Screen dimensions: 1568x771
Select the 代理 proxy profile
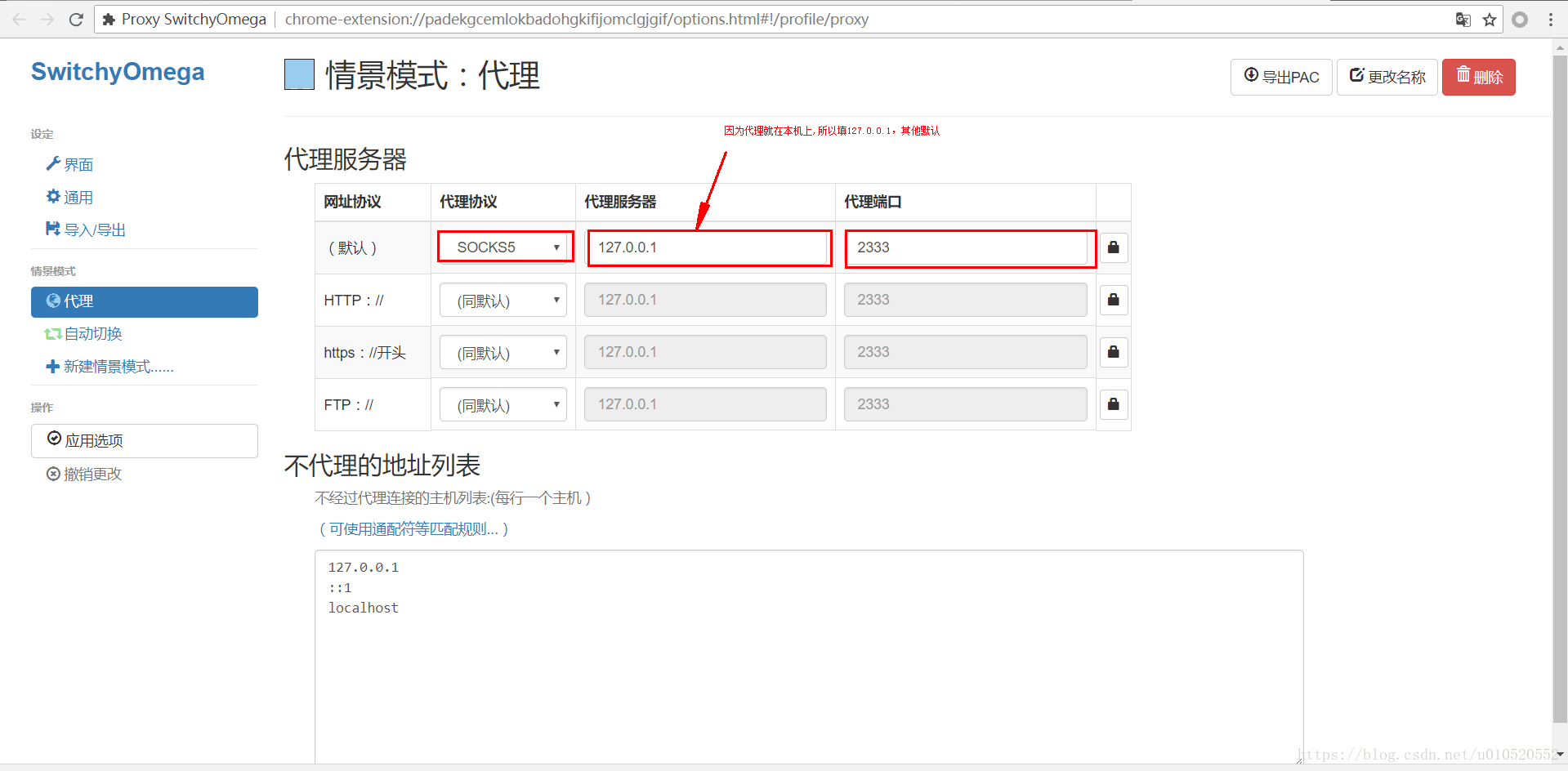tap(145, 301)
